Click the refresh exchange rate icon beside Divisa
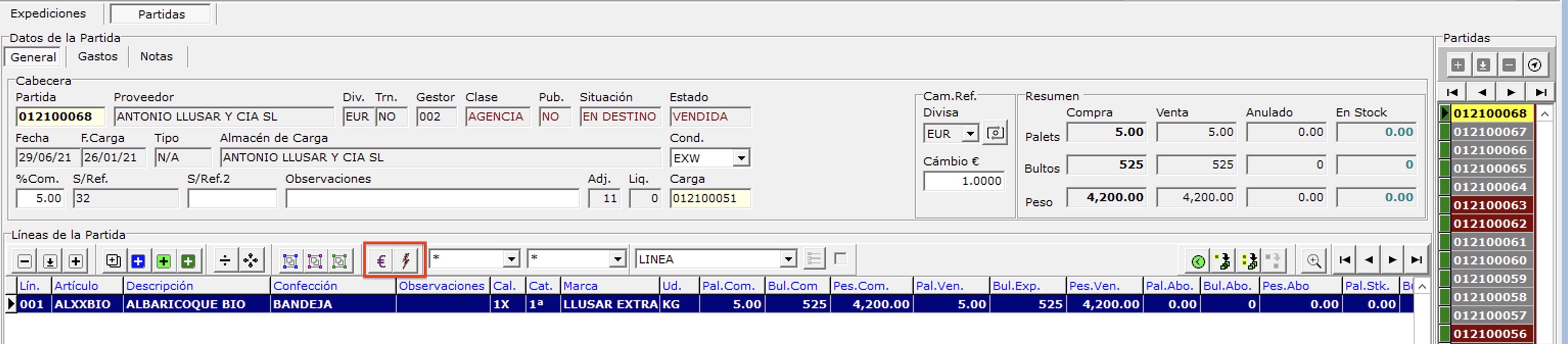 (x=995, y=133)
